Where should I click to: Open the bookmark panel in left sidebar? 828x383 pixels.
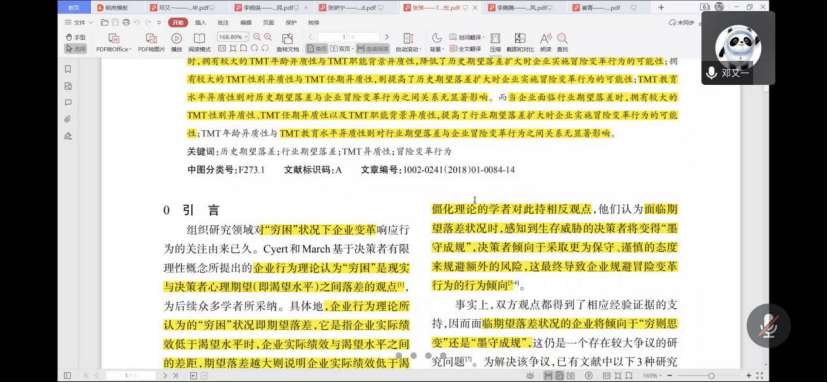coord(68,69)
